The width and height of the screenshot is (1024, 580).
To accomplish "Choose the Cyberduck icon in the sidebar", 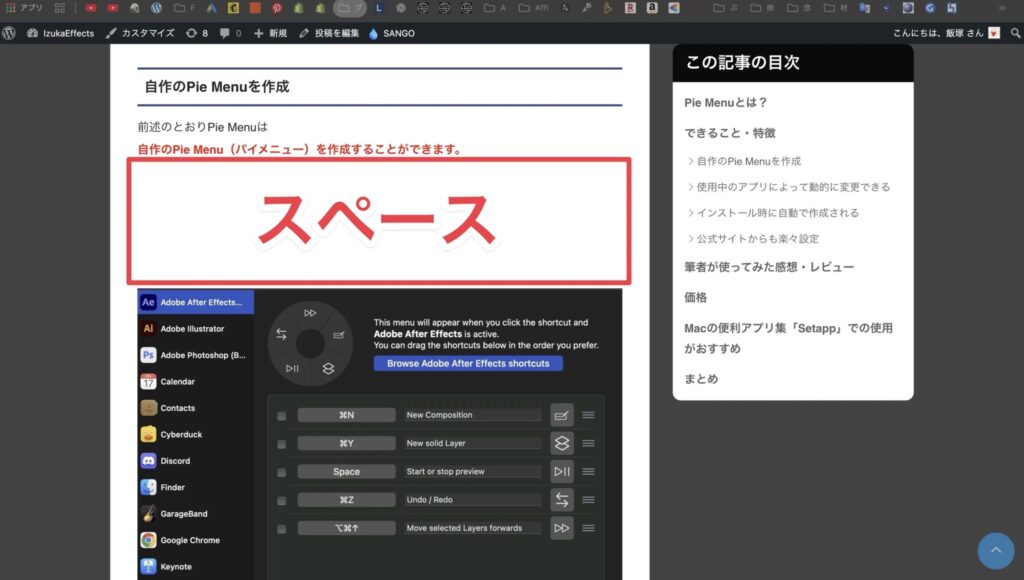I will tap(148, 435).
